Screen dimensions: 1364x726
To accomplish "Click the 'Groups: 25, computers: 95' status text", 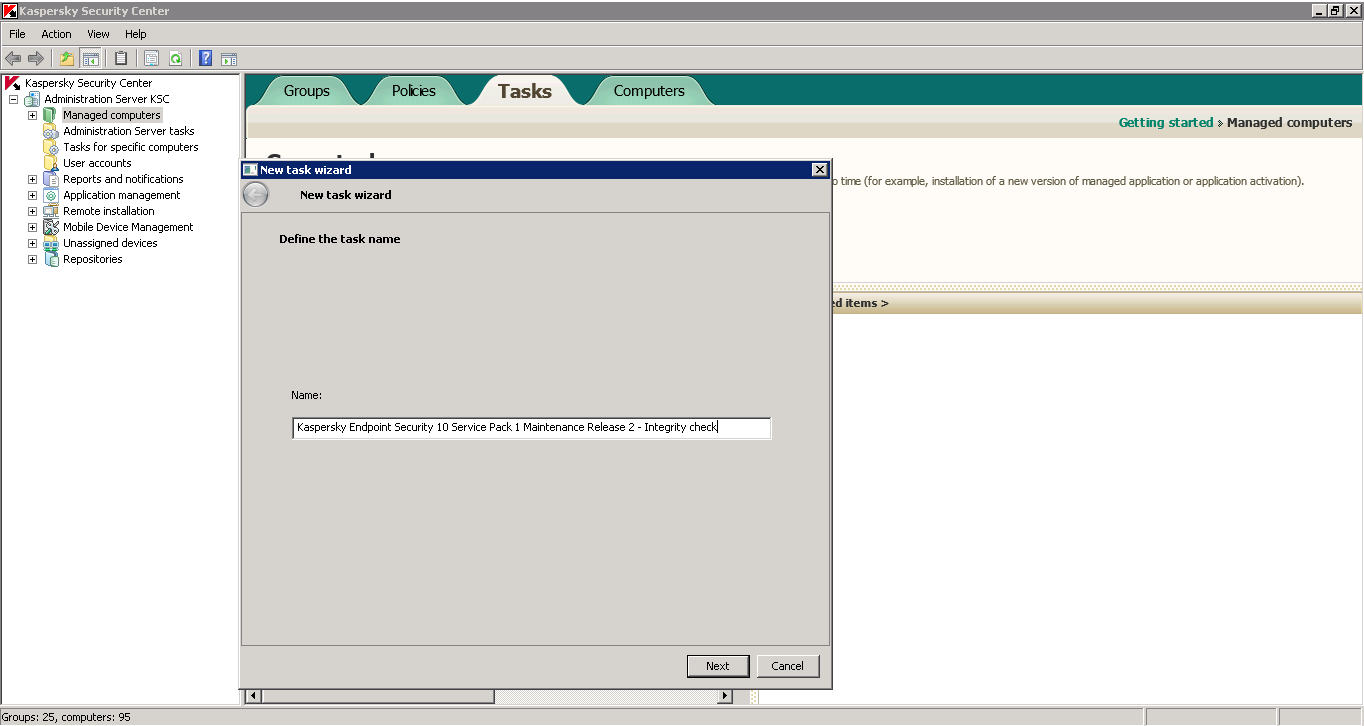I will [x=66, y=717].
